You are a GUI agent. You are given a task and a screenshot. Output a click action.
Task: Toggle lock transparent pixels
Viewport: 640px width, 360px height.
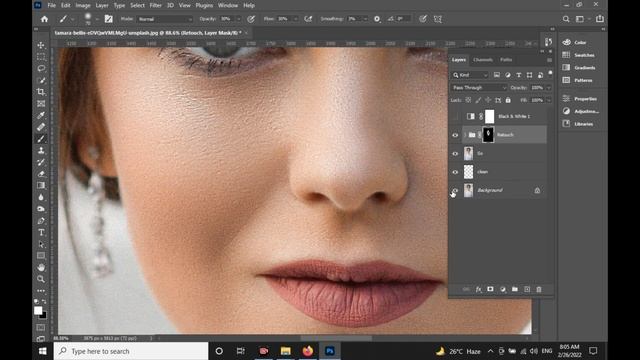[468, 100]
